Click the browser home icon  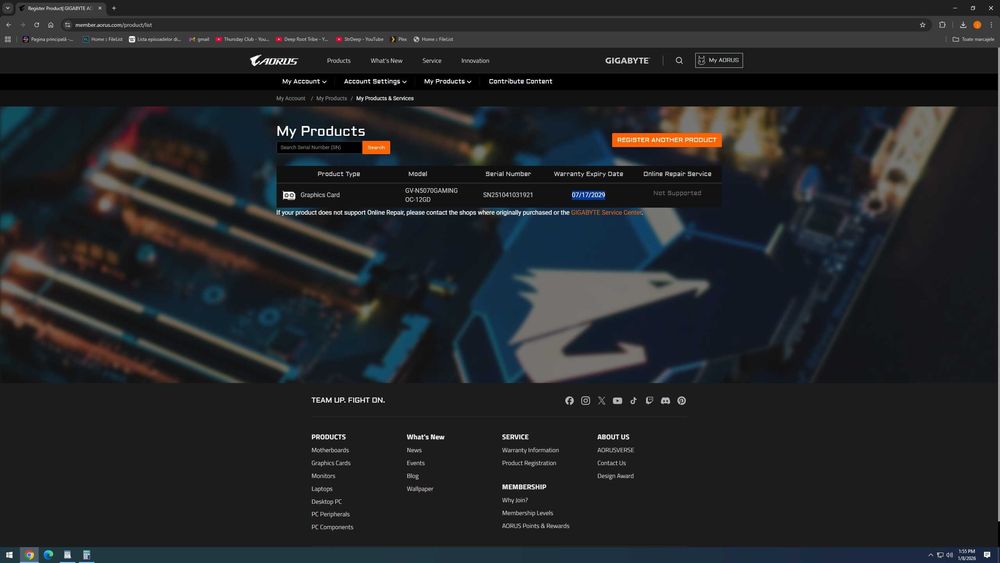pos(50,25)
